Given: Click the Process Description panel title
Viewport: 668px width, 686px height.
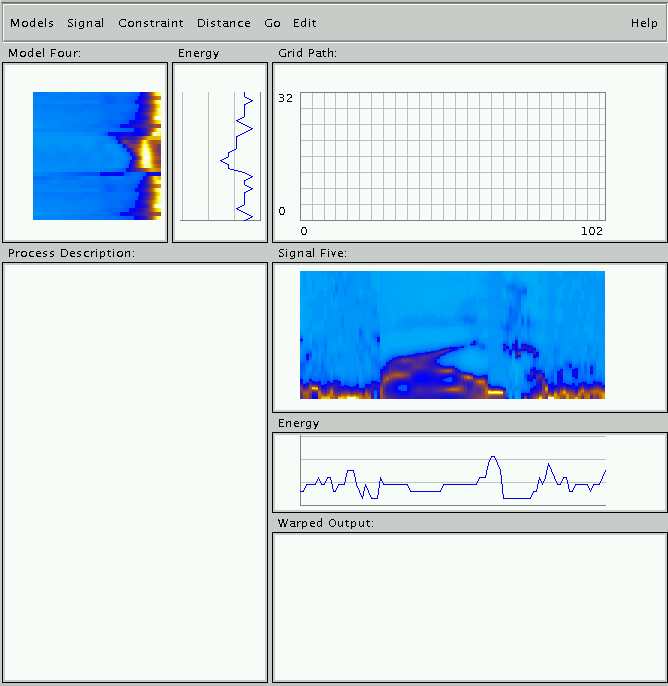Looking at the screenshot, I should (71, 254).
